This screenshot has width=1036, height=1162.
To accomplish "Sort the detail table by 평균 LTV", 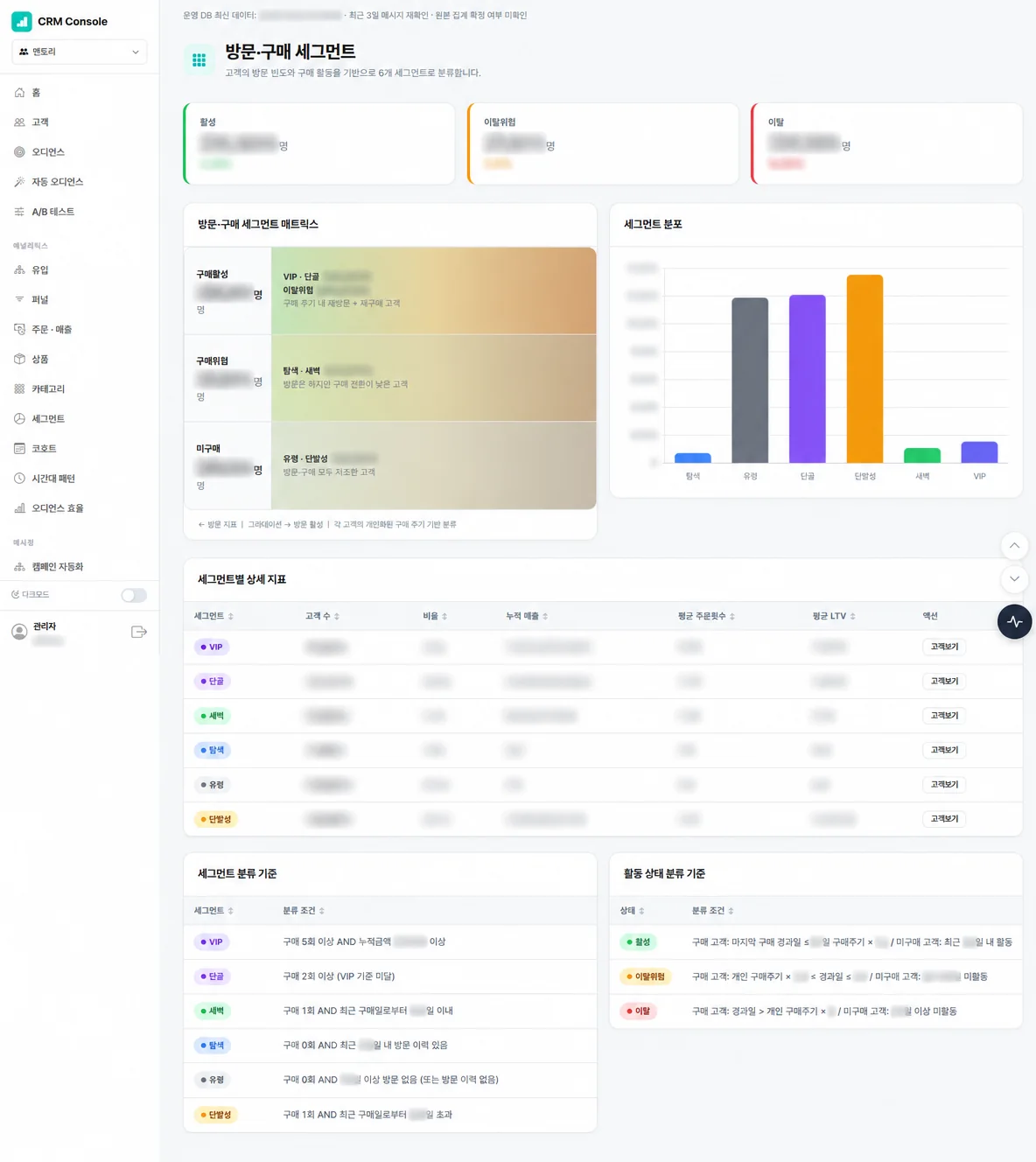I will click(x=834, y=617).
